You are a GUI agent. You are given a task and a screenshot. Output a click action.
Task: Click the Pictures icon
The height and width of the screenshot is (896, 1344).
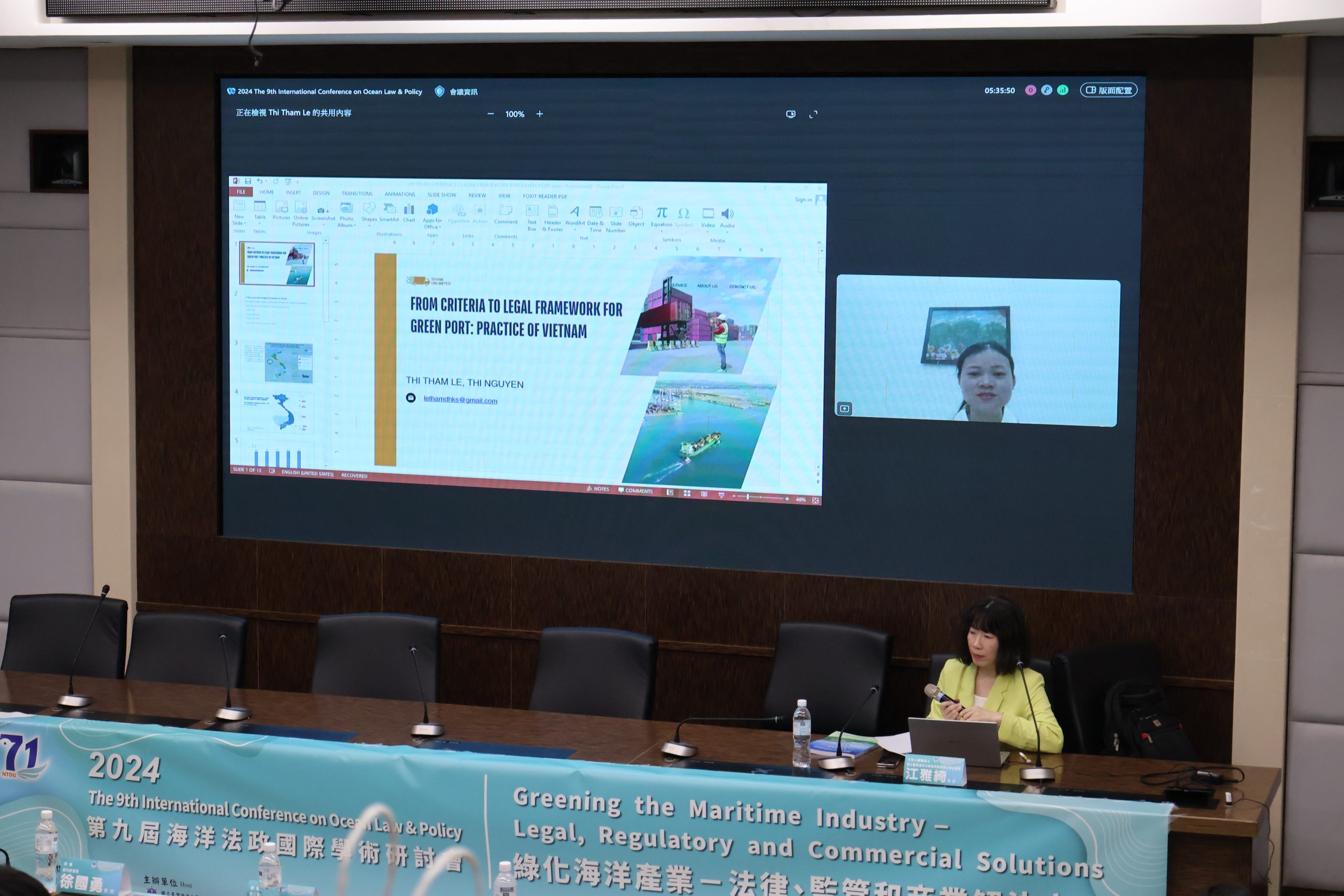tap(281, 207)
